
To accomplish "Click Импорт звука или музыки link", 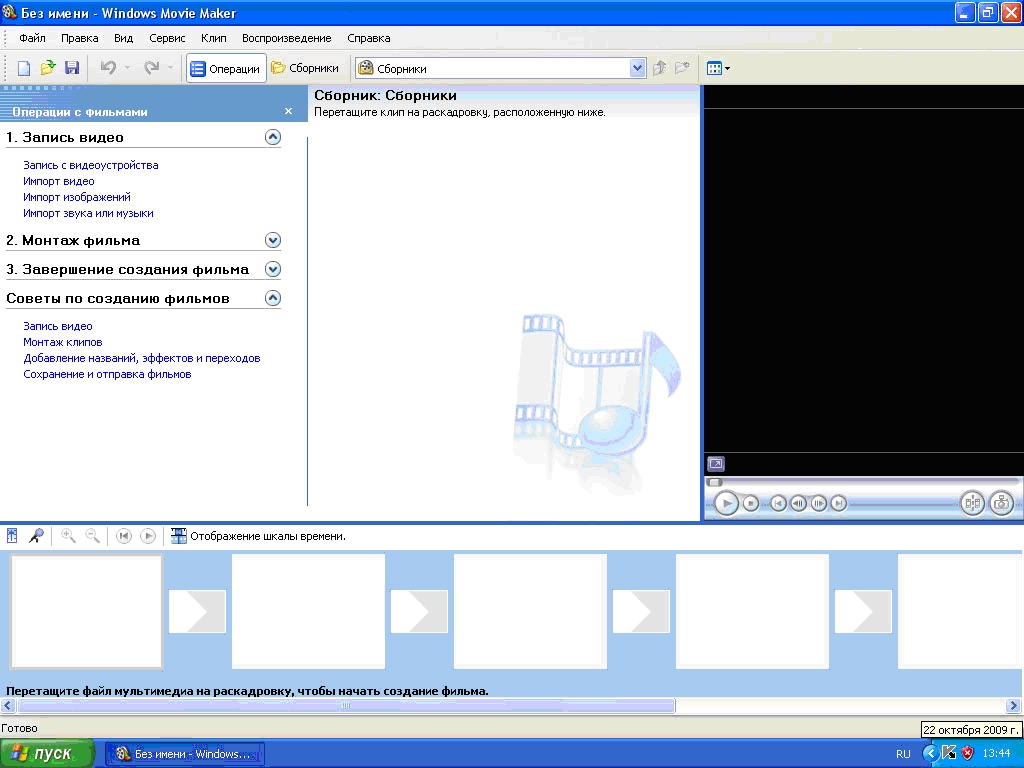I will point(88,214).
